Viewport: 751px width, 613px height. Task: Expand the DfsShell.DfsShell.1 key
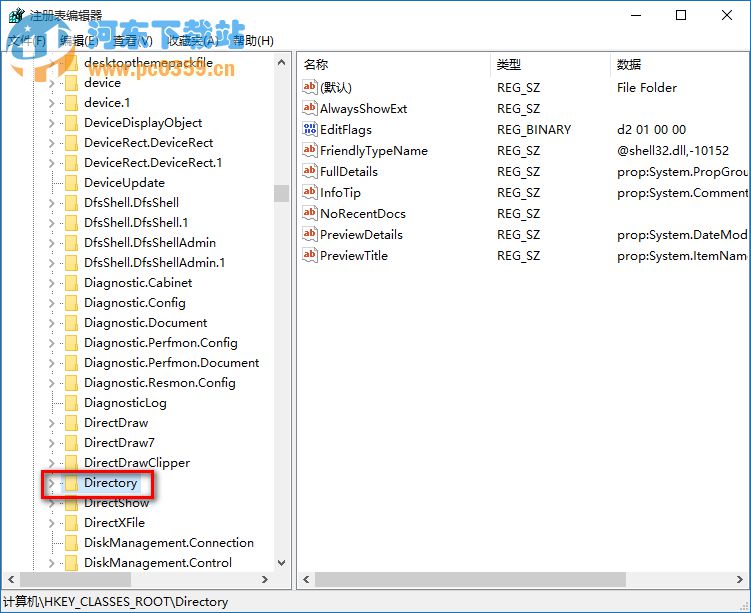pyautogui.click(x=51, y=223)
